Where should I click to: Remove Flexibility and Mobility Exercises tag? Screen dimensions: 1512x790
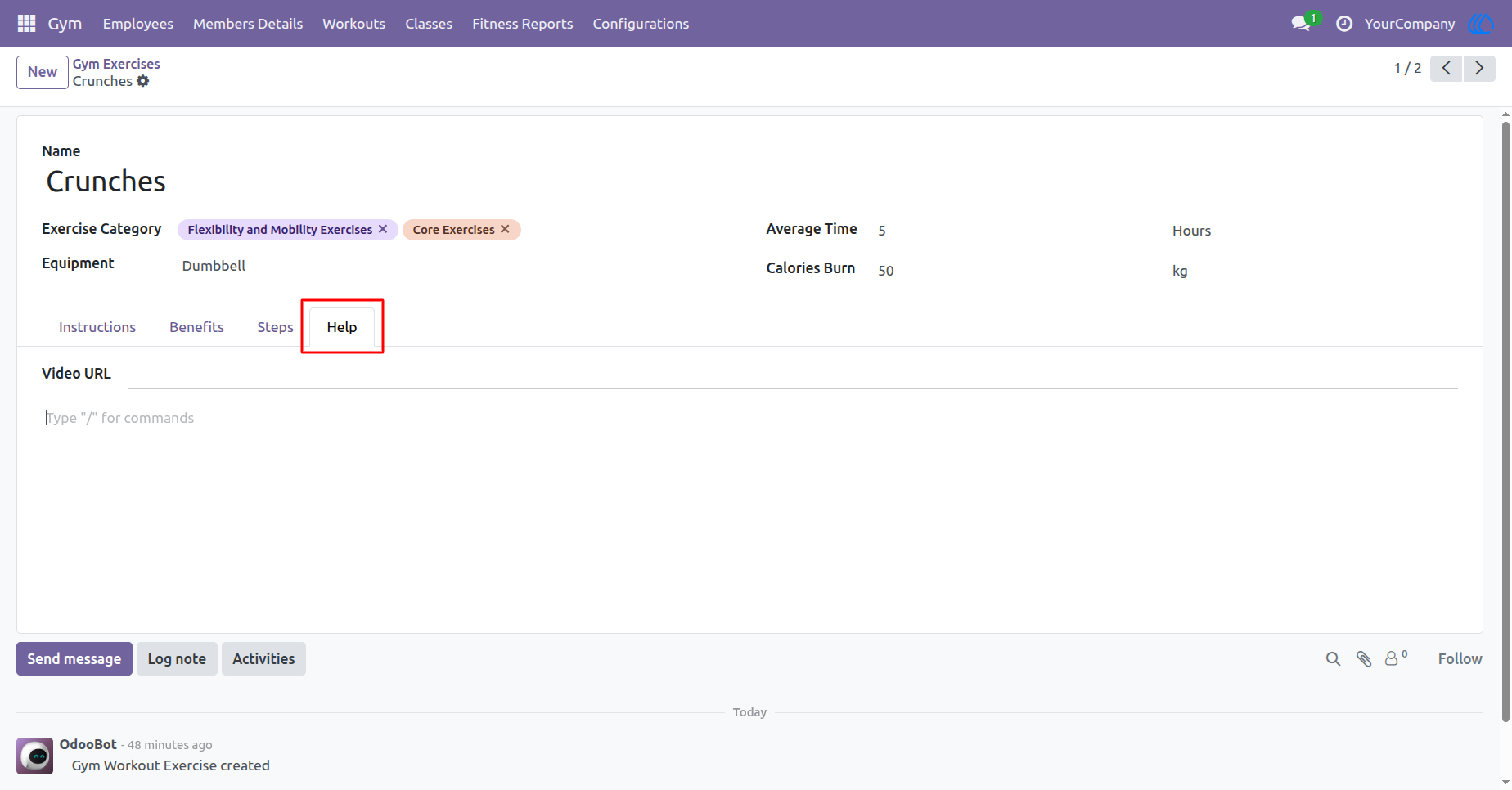pyautogui.click(x=382, y=229)
